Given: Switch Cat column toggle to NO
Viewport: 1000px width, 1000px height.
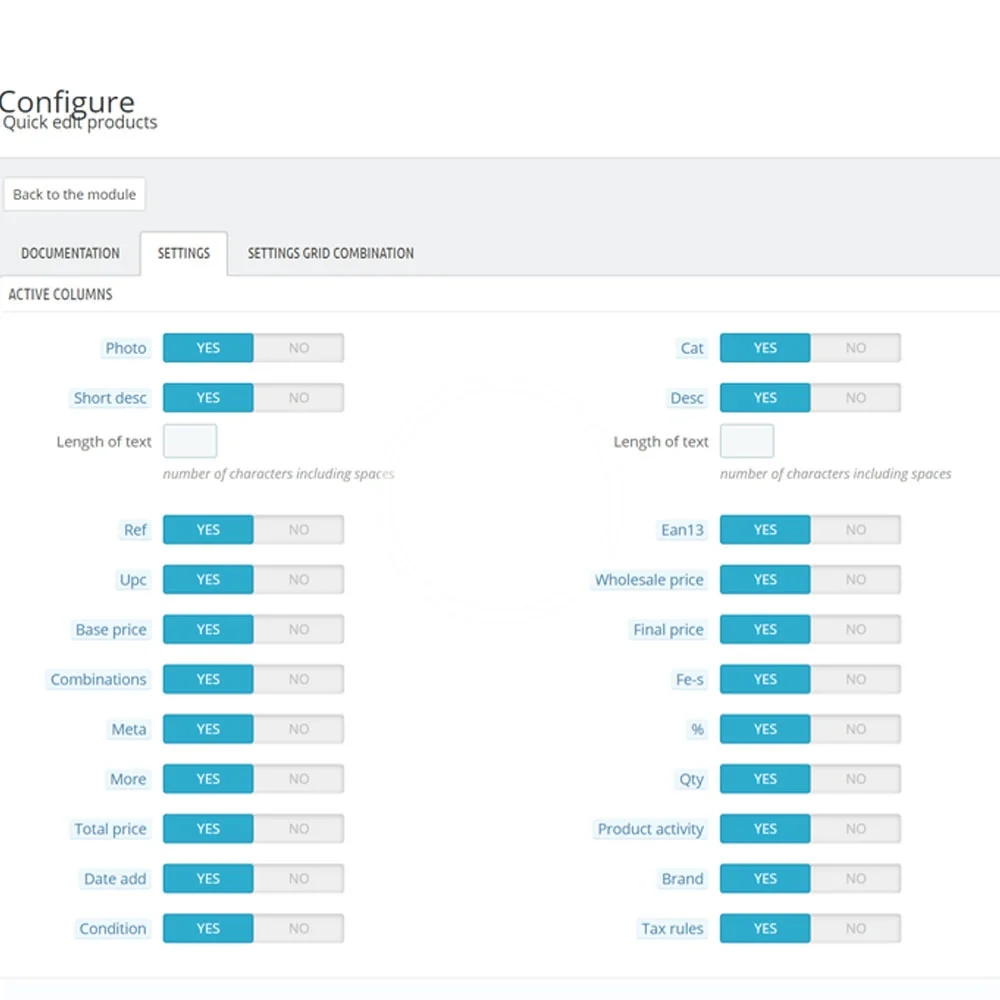Looking at the screenshot, I should (x=855, y=348).
